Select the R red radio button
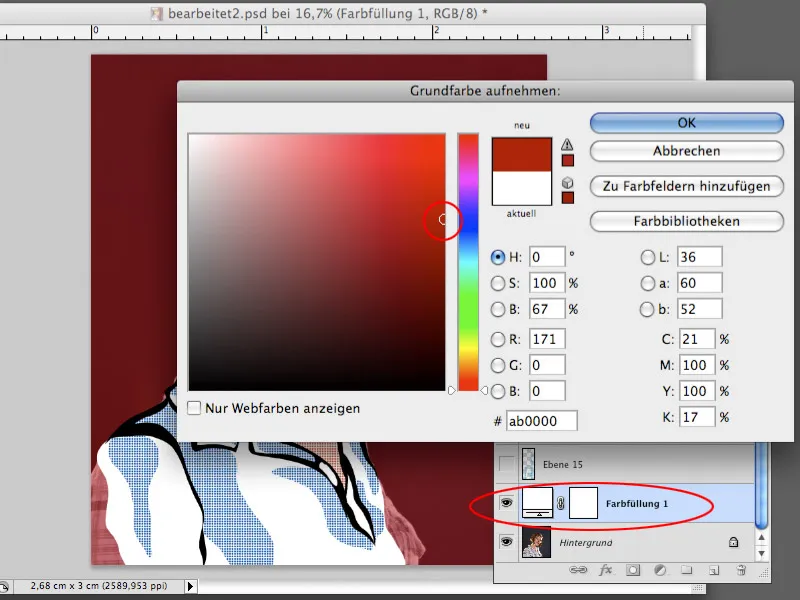The height and width of the screenshot is (600, 800). click(x=497, y=339)
